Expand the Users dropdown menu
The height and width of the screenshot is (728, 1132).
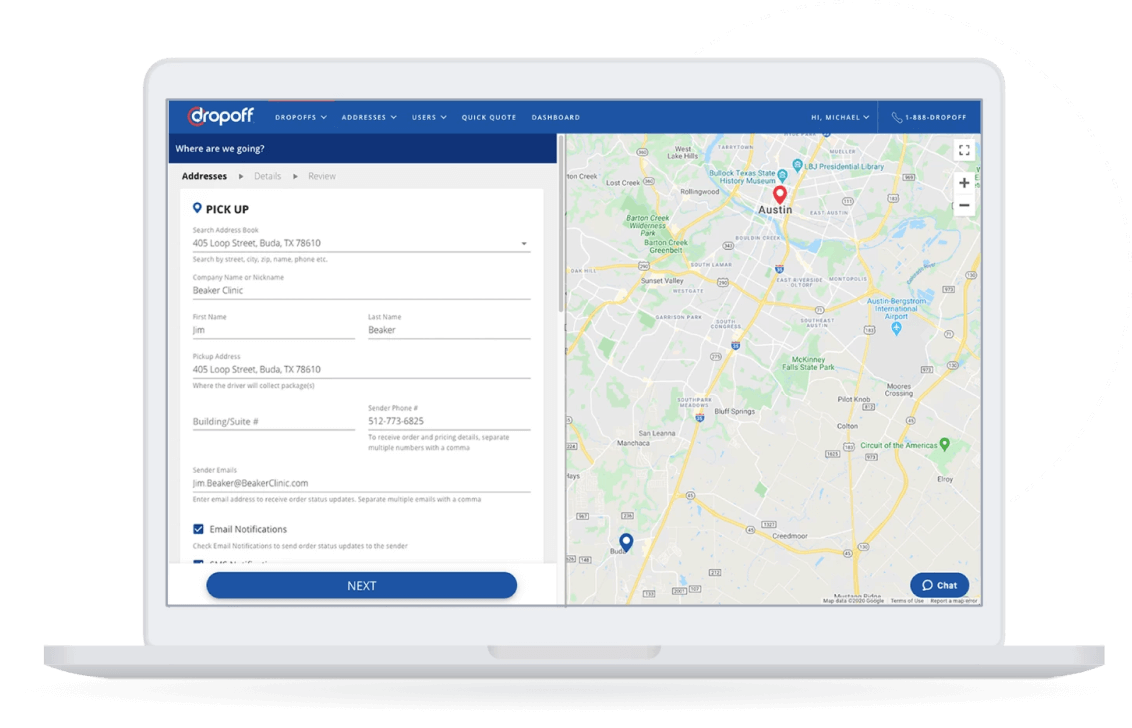pos(429,118)
